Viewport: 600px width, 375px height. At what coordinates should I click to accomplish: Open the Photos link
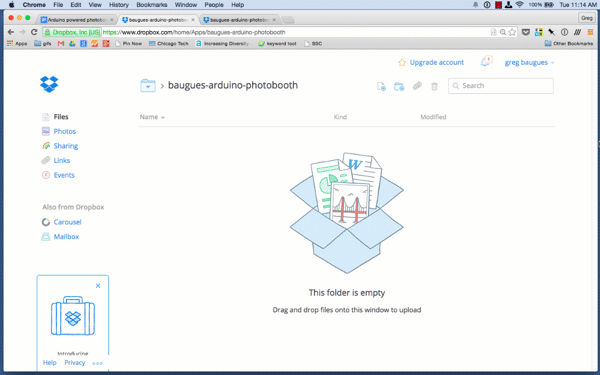point(65,131)
